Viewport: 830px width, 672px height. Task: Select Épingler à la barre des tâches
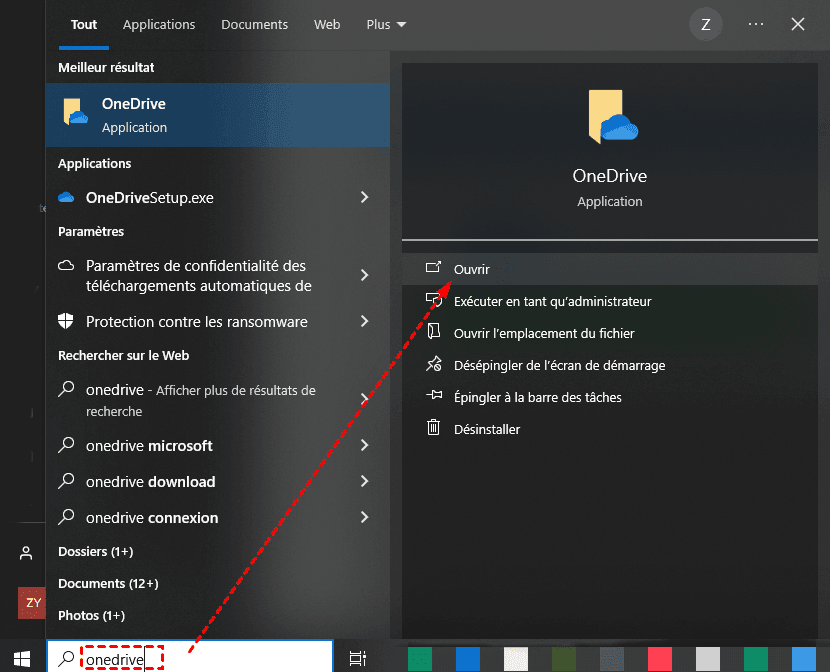click(610, 397)
